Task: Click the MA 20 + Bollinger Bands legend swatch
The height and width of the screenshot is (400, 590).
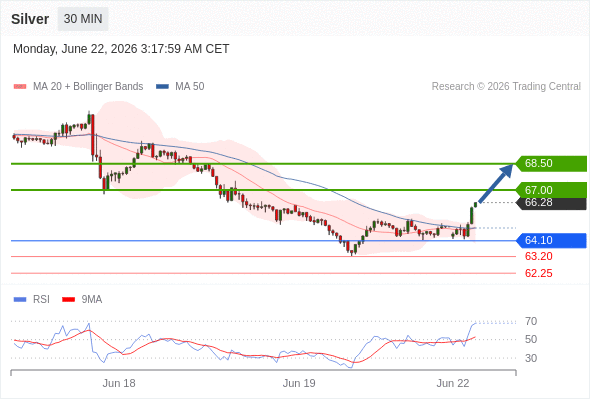Action: click(20, 87)
